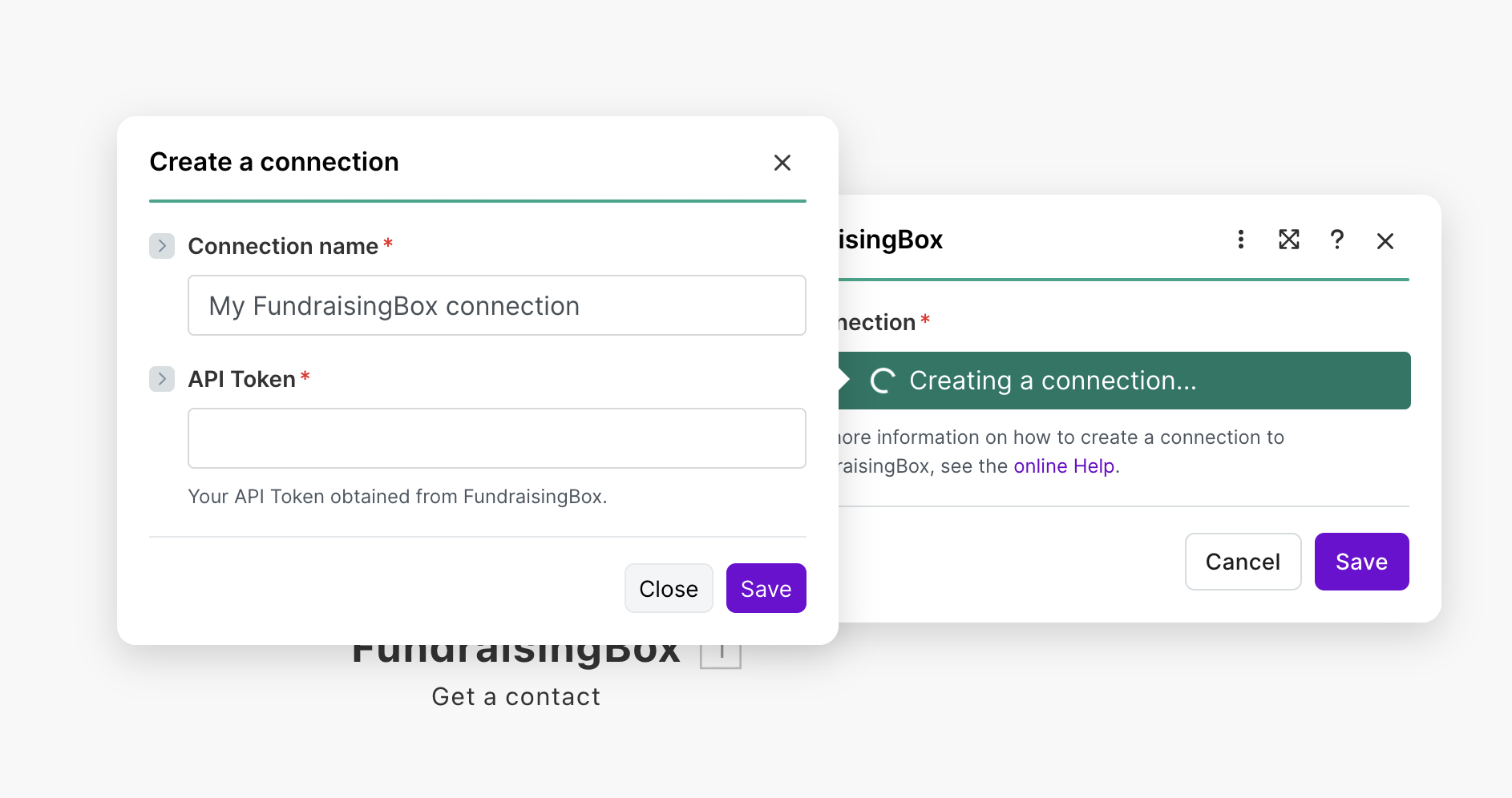The width and height of the screenshot is (1512, 798).
Task: Click the module number badge beside FundraisingBox
Action: [721, 655]
